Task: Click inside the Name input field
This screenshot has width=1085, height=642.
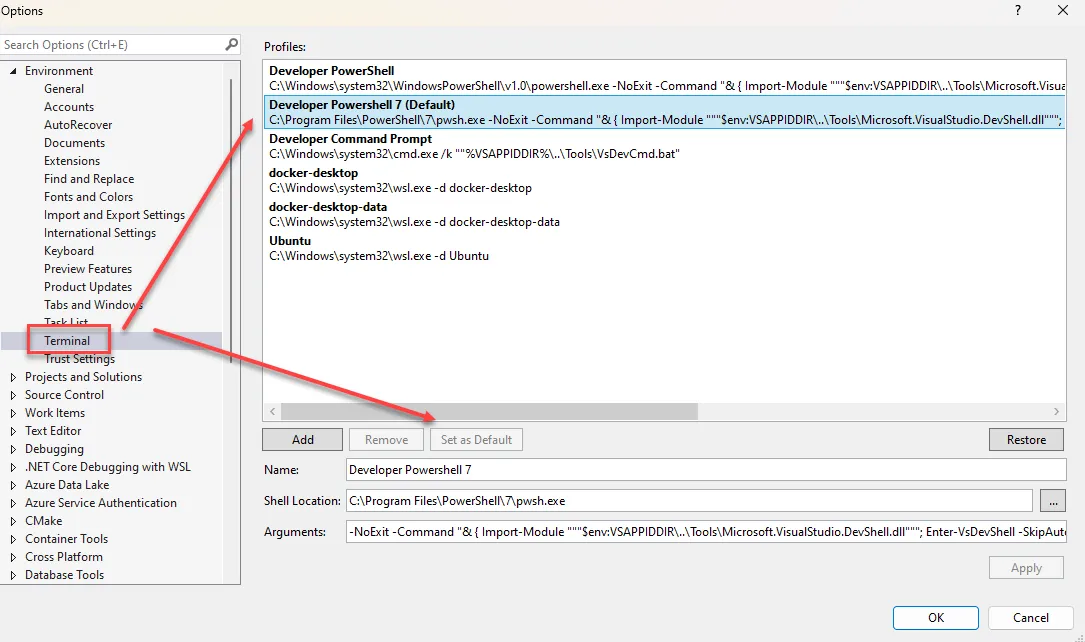Action: point(600,470)
